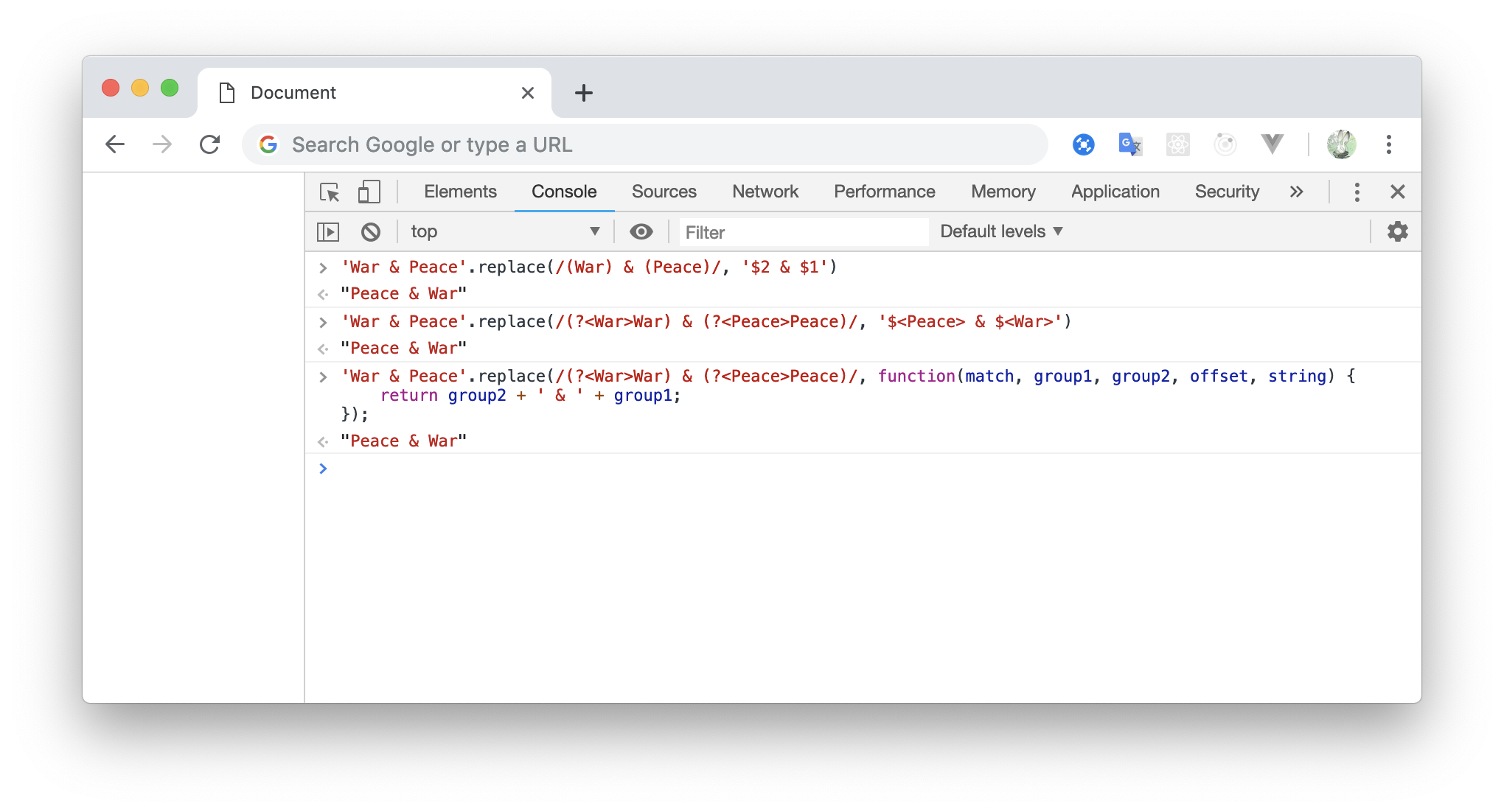
Task: Open Console settings gear icon
Action: tap(1397, 232)
